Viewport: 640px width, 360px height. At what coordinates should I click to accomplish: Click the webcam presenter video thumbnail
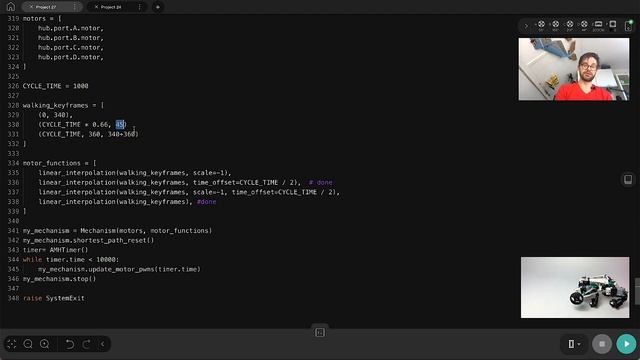tap(573, 69)
